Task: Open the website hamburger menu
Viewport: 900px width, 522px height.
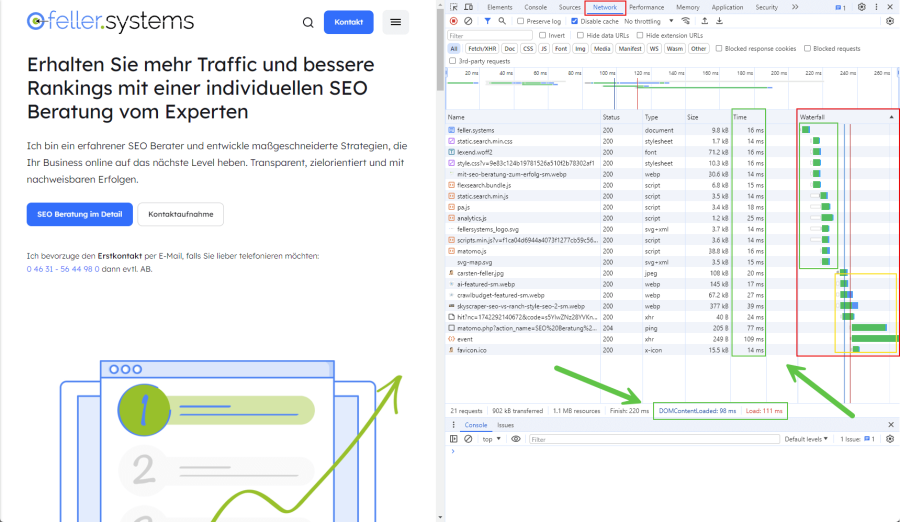Action: (x=395, y=22)
